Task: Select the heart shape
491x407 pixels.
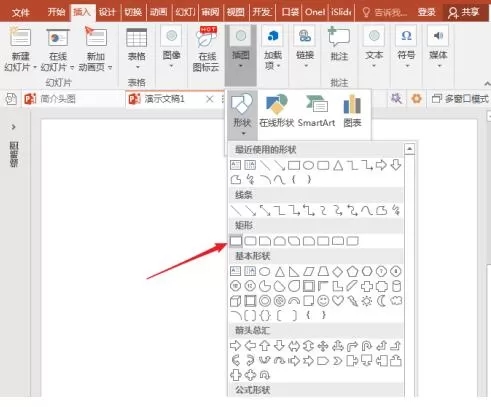Action: [x=338, y=301]
